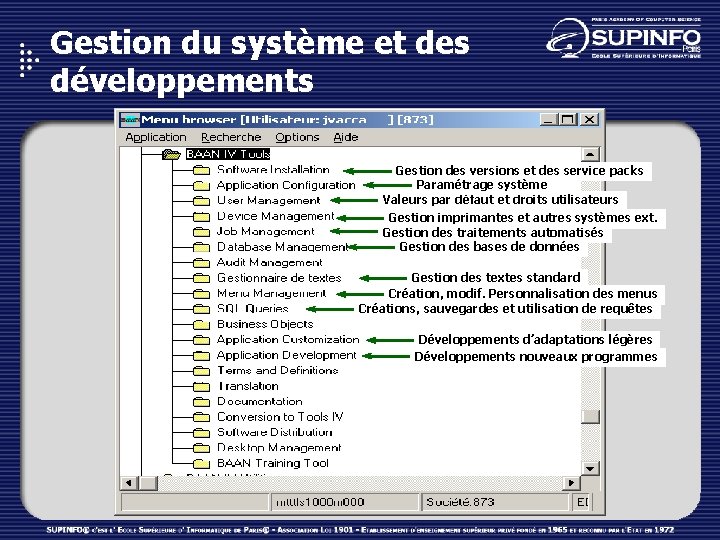Click the BAAN window title bar icon
The width and height of the screenshot is (720, 540).
point(130,120)
